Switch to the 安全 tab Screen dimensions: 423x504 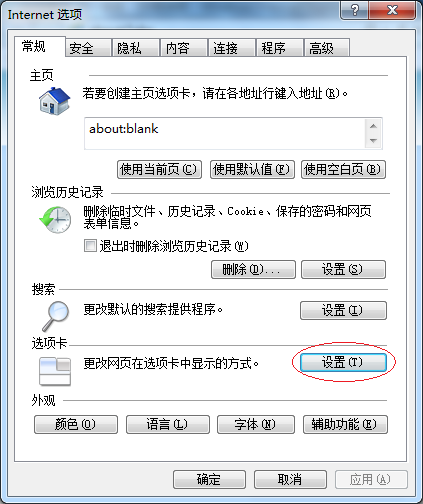click(x=88, y=48)
